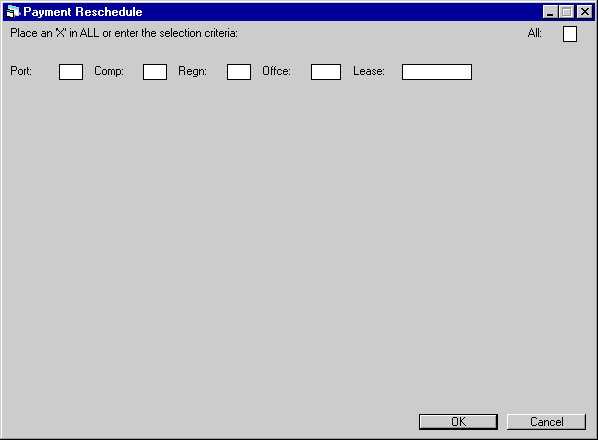This screenshot has width=598, height=440.
Task: Click the disabled maximize button in title bar
Action: tap(566, 12)
